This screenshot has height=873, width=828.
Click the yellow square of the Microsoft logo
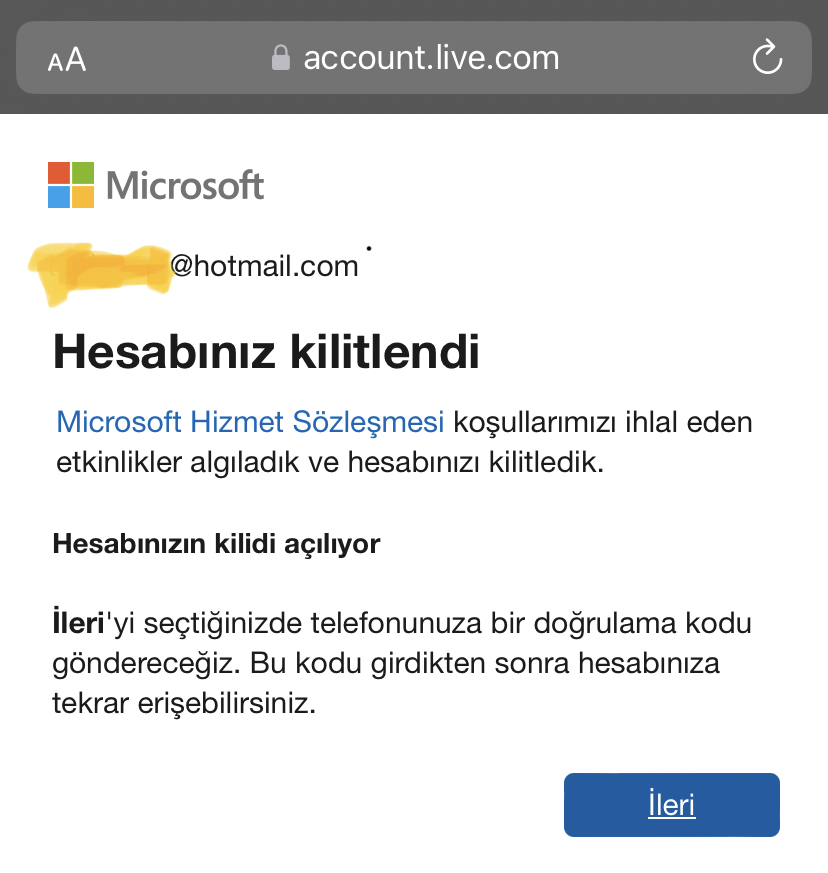(83, 197)
